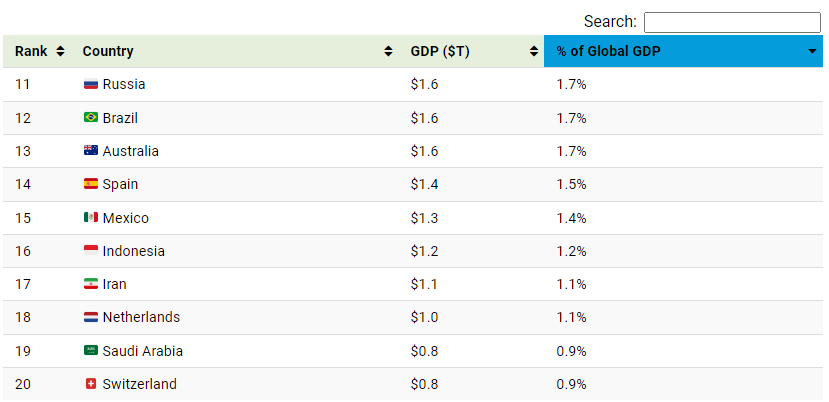Screen dimensions: 829x402
Task: Click the Mexico flag icon
Action: tap(90, 218)
